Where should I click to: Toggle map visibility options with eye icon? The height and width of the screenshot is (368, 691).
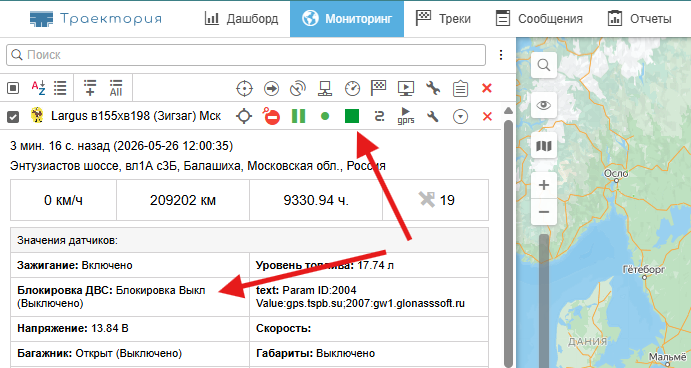(544, 105)
